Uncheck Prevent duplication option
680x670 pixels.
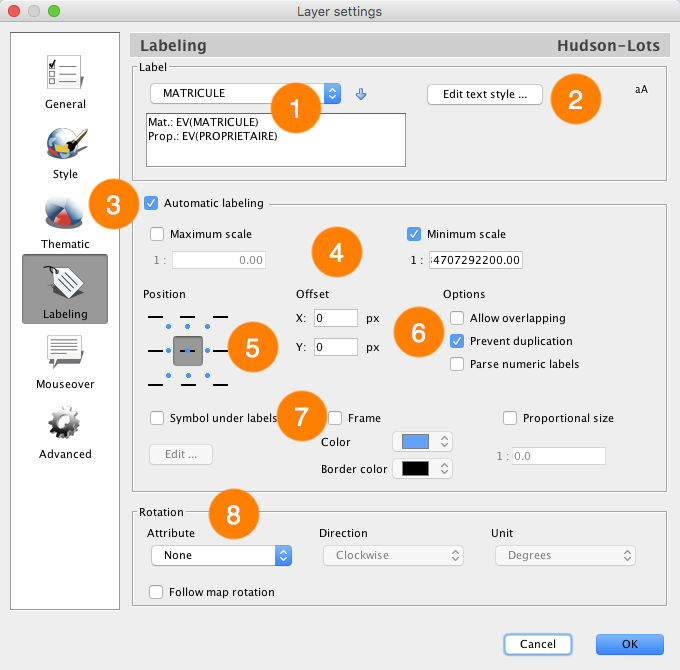pos(457,341)
